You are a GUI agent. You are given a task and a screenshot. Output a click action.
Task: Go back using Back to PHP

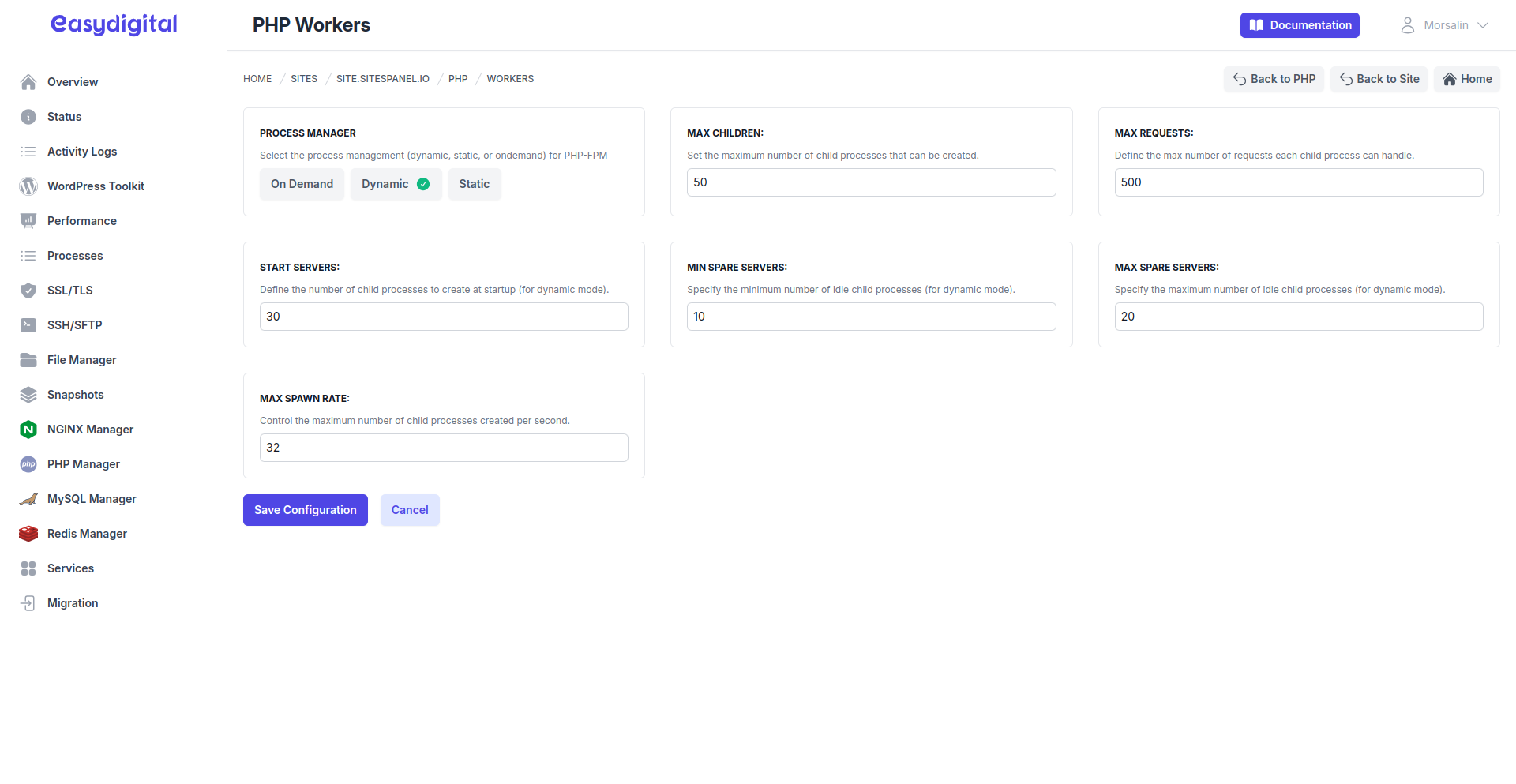click(1274, 78)
